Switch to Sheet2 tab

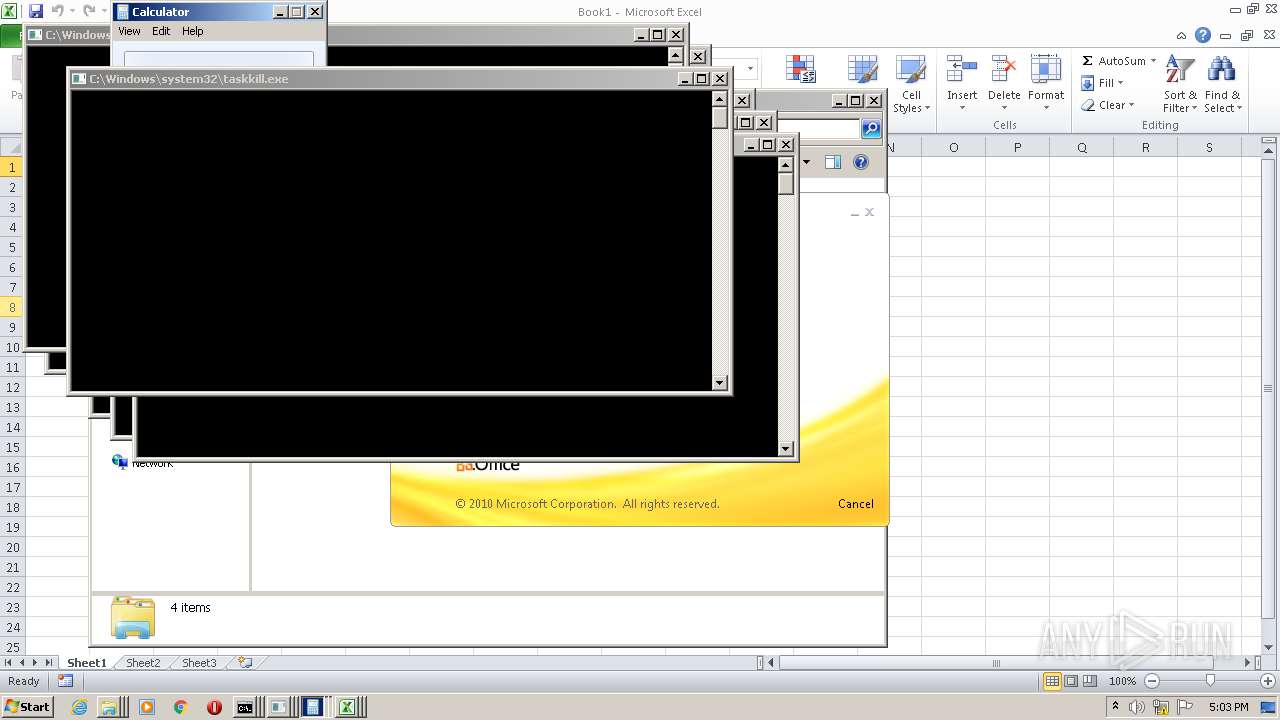click(142, 662)
